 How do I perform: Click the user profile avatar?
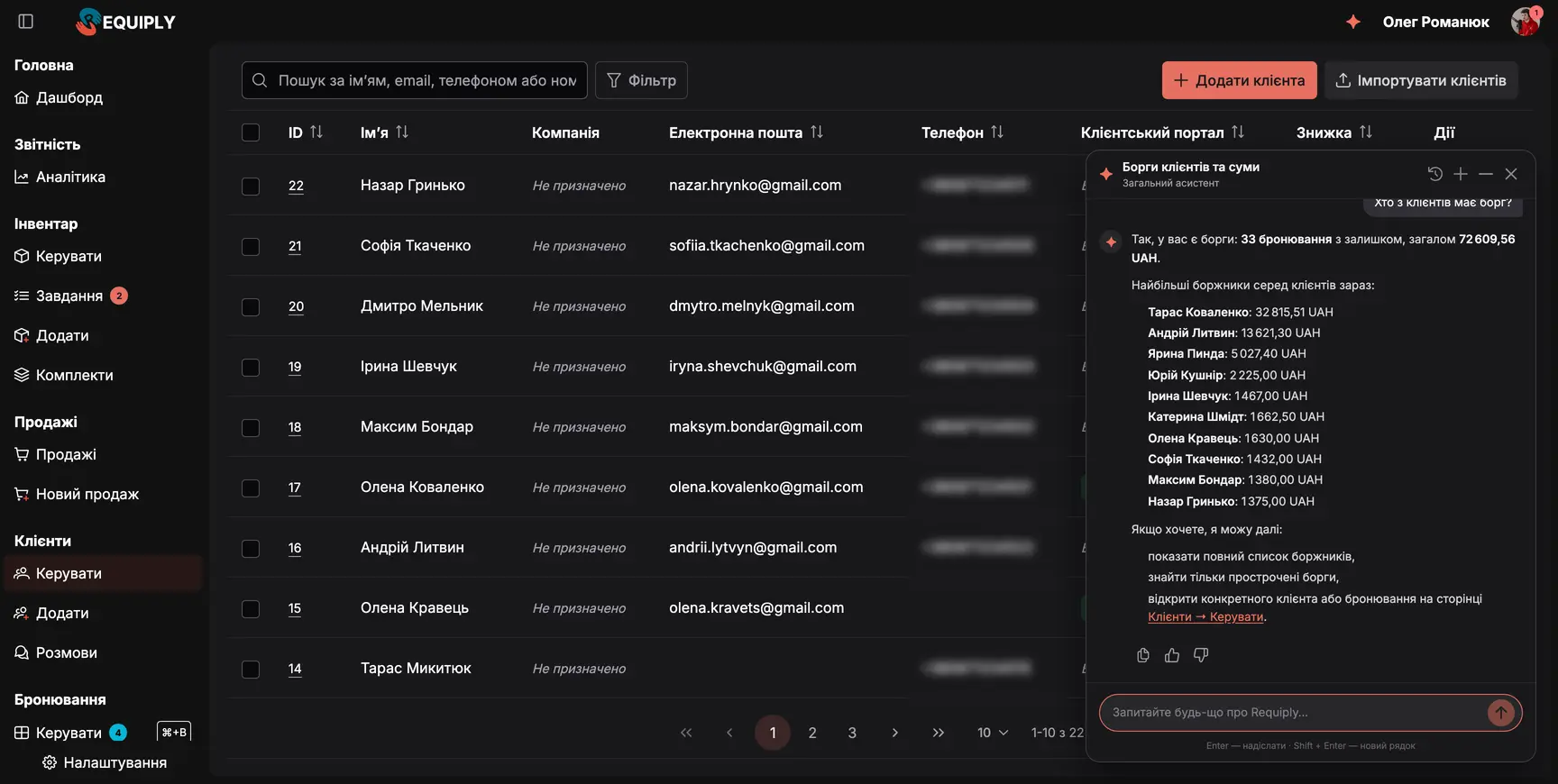tap(1526, 22)
